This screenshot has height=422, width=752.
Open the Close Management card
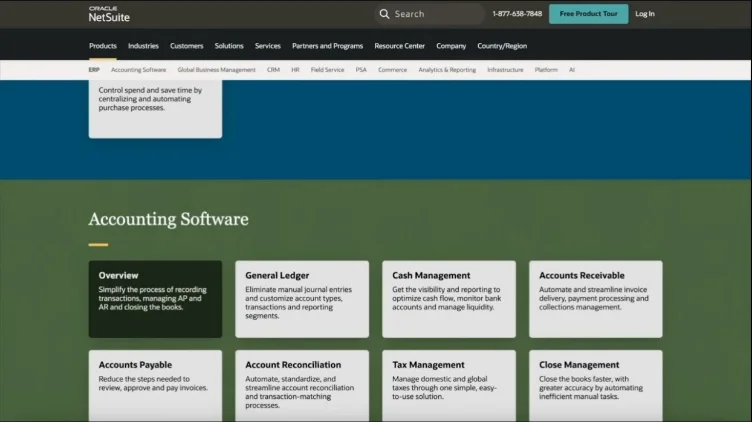[x=596, y=386]
